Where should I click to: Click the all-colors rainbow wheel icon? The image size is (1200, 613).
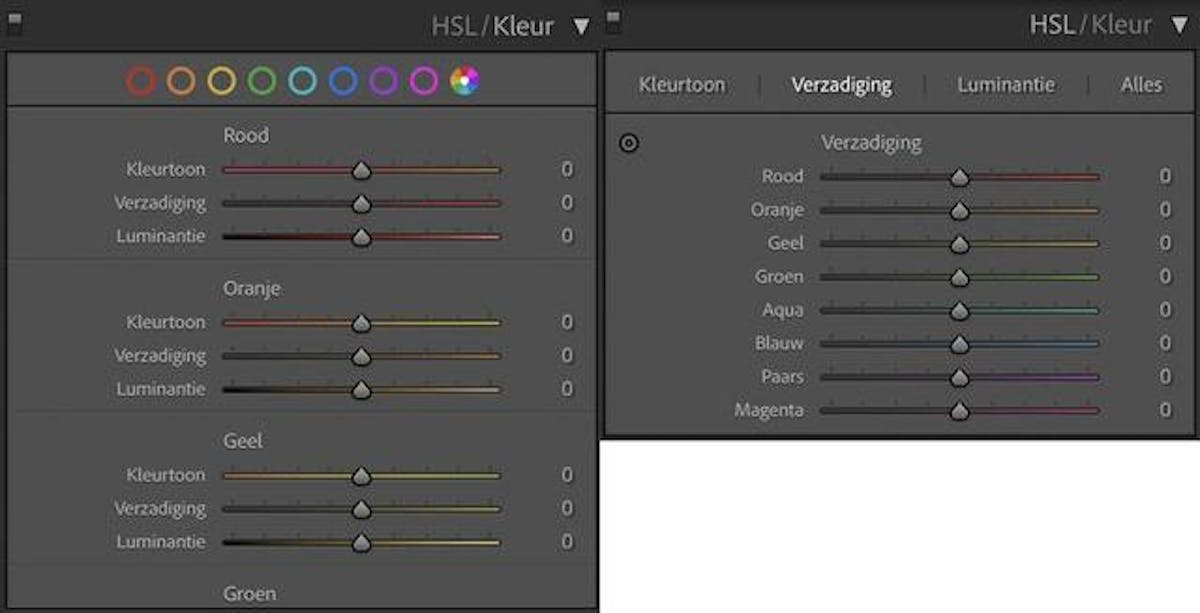point(465,81)
